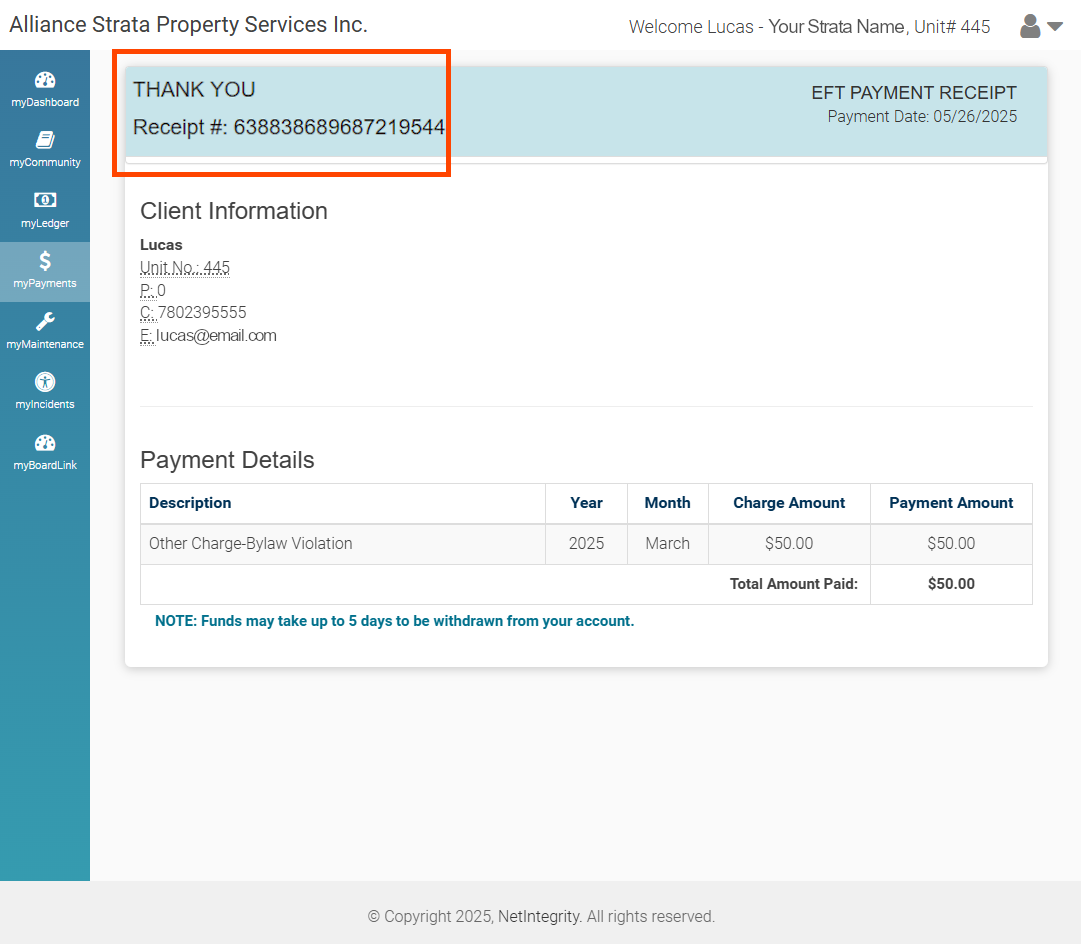Open the myMaintenance wrench icon
Image resolution: width=1081 pixels, height=944 pixels.
pos(45,322)
